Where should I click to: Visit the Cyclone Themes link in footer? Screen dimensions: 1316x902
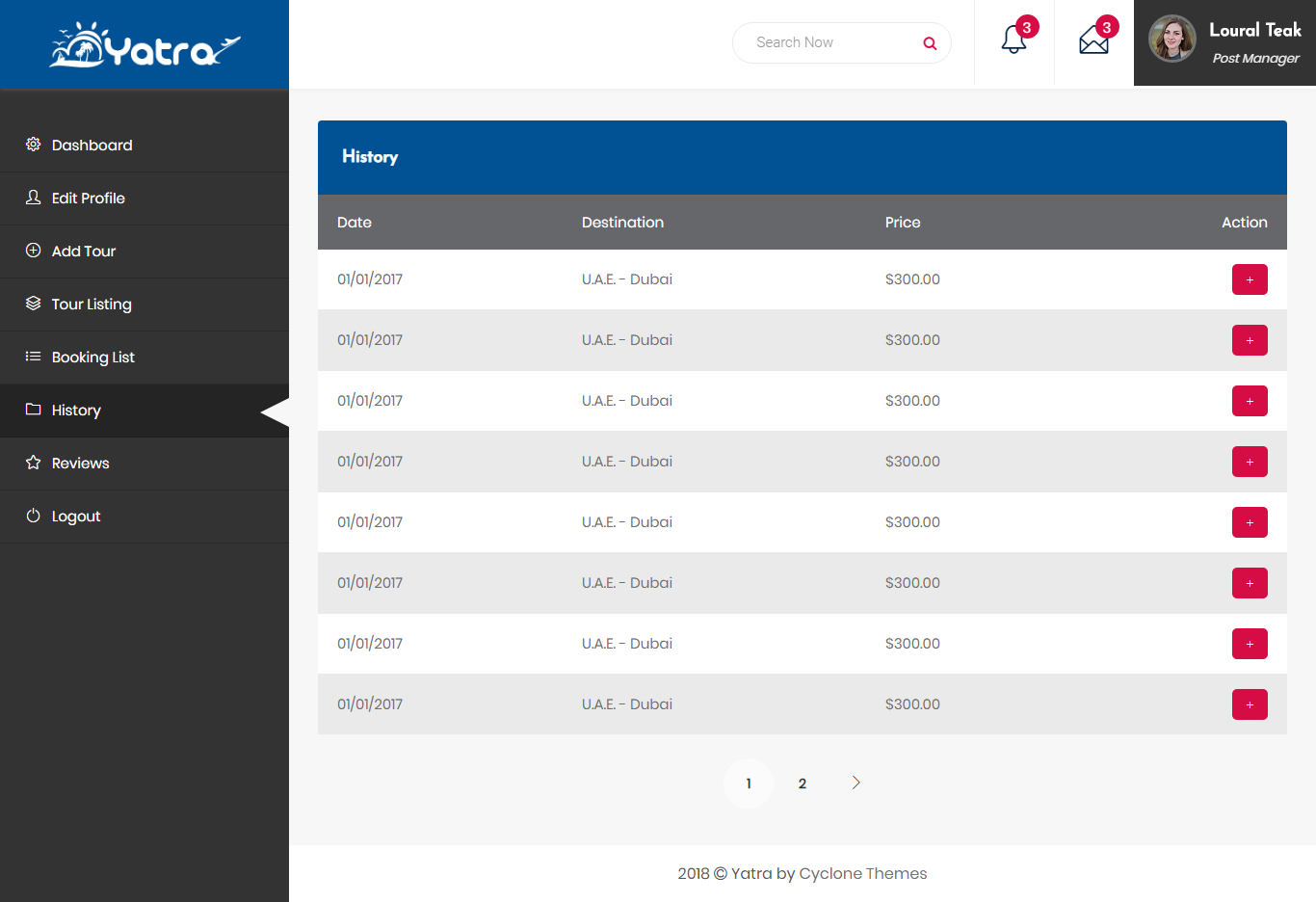tap(863, 873)
